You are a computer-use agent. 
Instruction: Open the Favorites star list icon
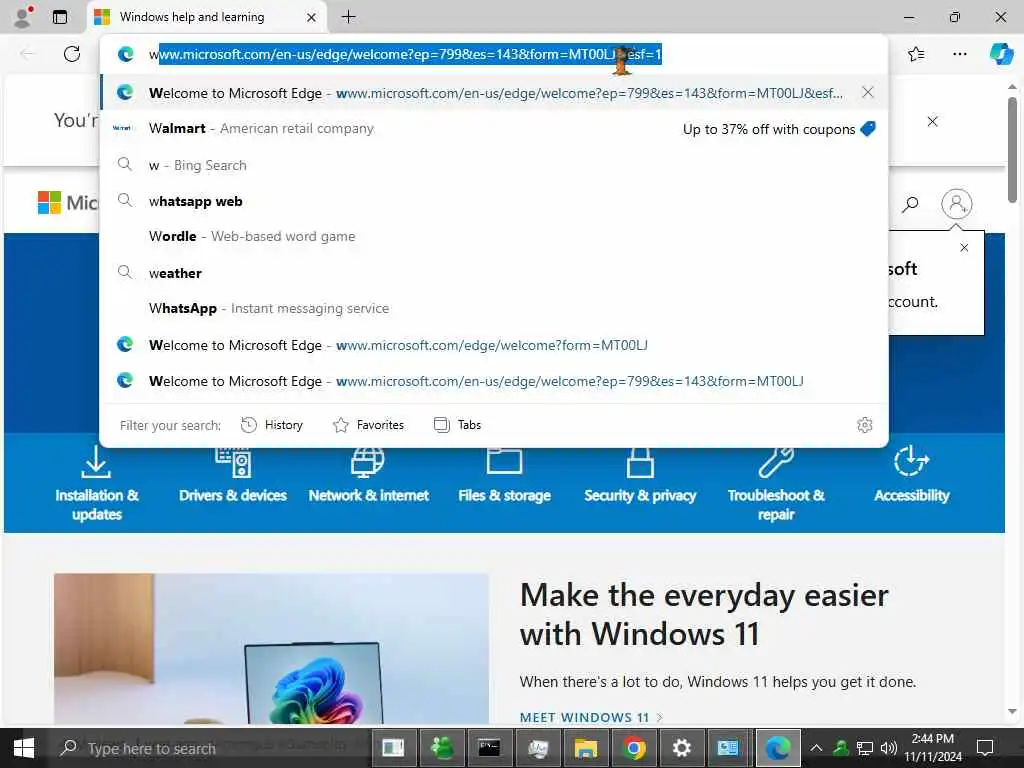(x=916, y=54)
